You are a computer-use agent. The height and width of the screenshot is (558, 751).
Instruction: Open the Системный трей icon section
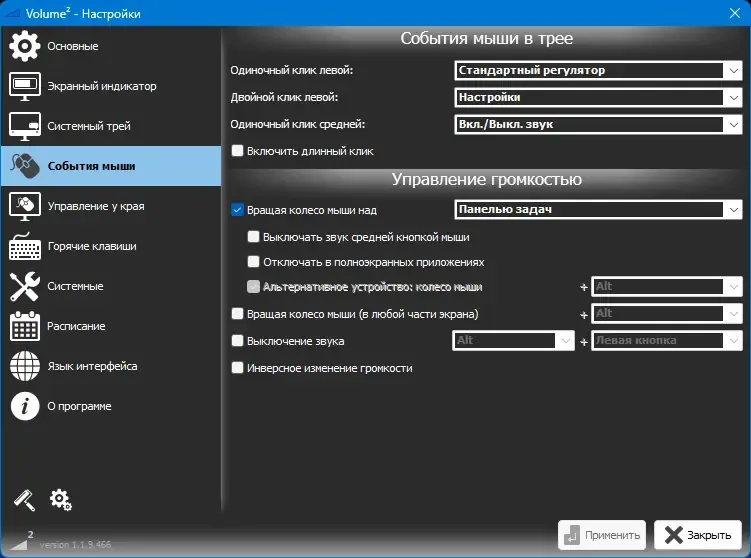pos(24,126)
